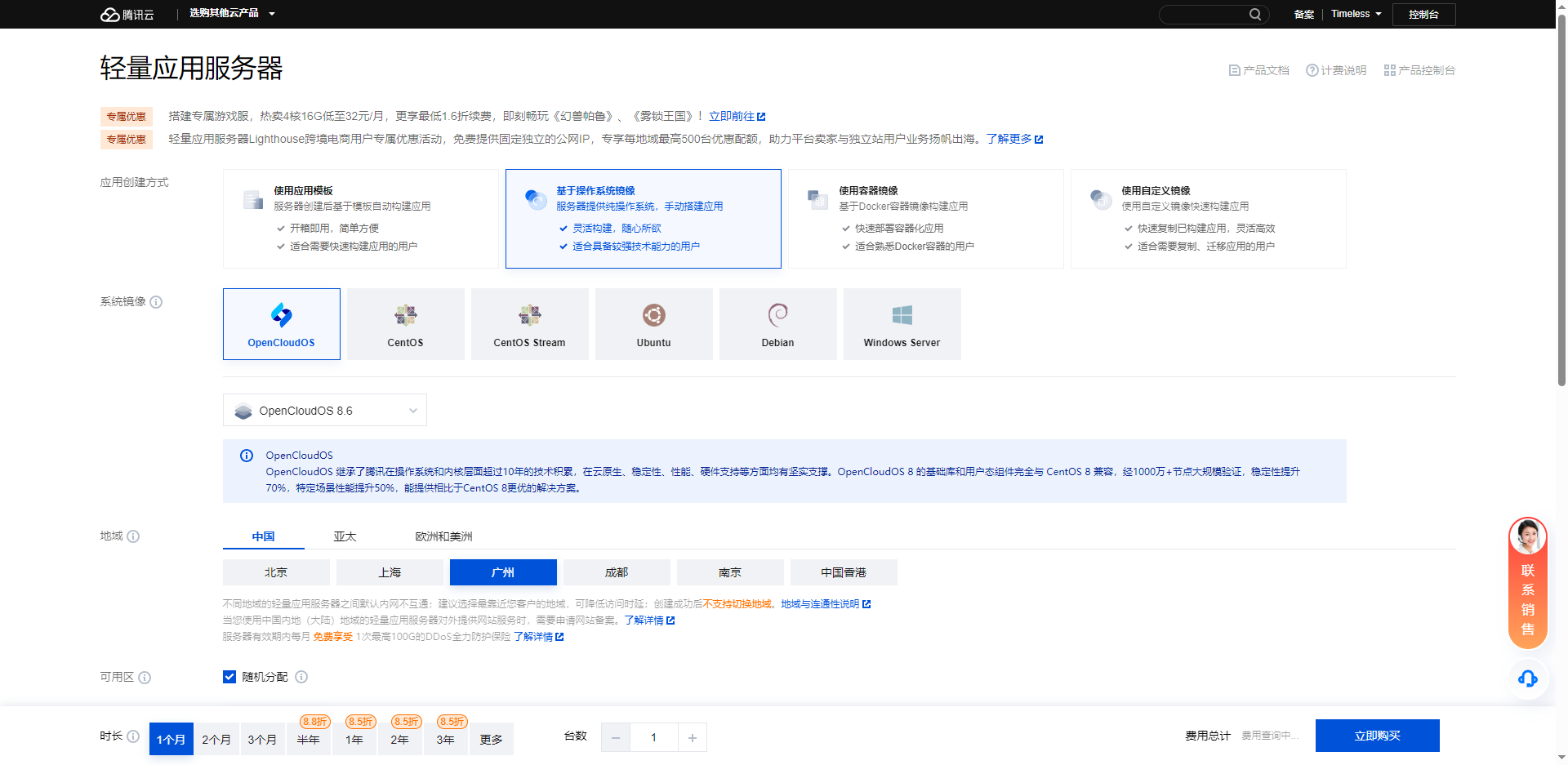This screenshot has width=1568, height=765.
Task: Switch to 亚太 region tab
Action: pyautogui.click(x=345, y=536)
